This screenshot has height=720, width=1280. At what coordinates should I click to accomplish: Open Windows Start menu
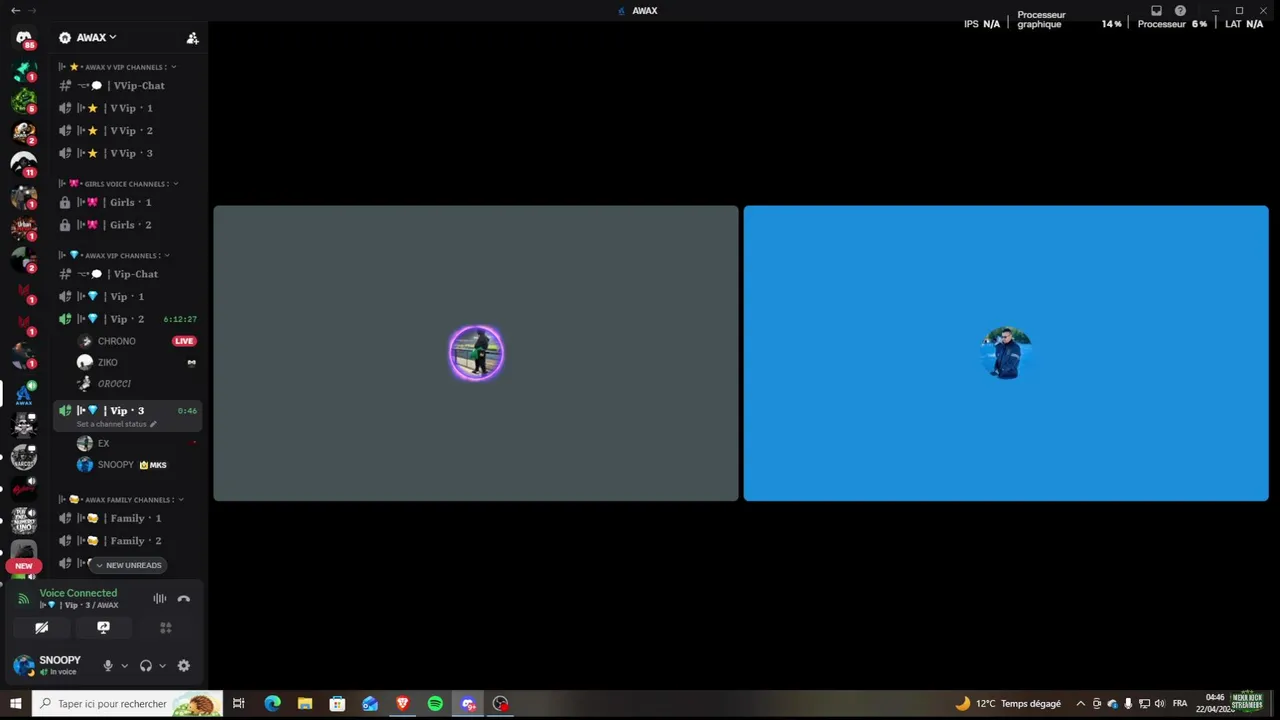[x=15, y=704]
